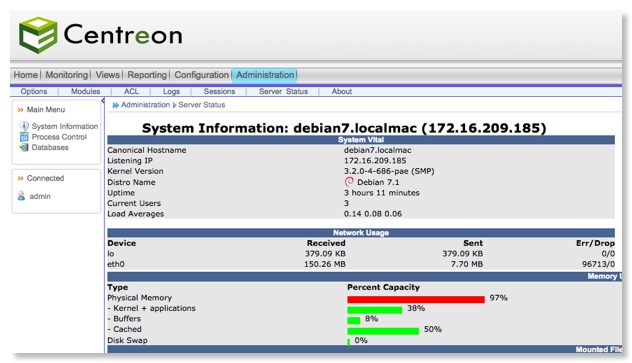
Task: Select the Administration tab
Action: 265,75
